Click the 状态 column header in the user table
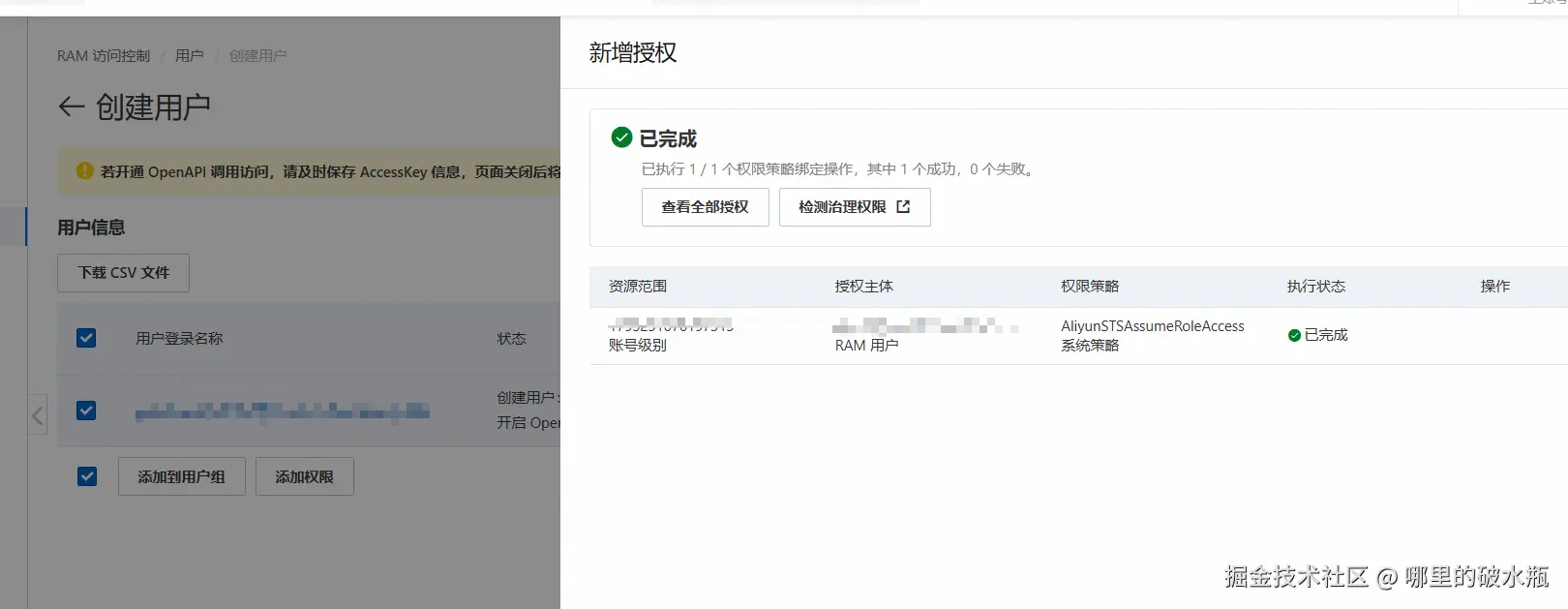 (512, 339)
